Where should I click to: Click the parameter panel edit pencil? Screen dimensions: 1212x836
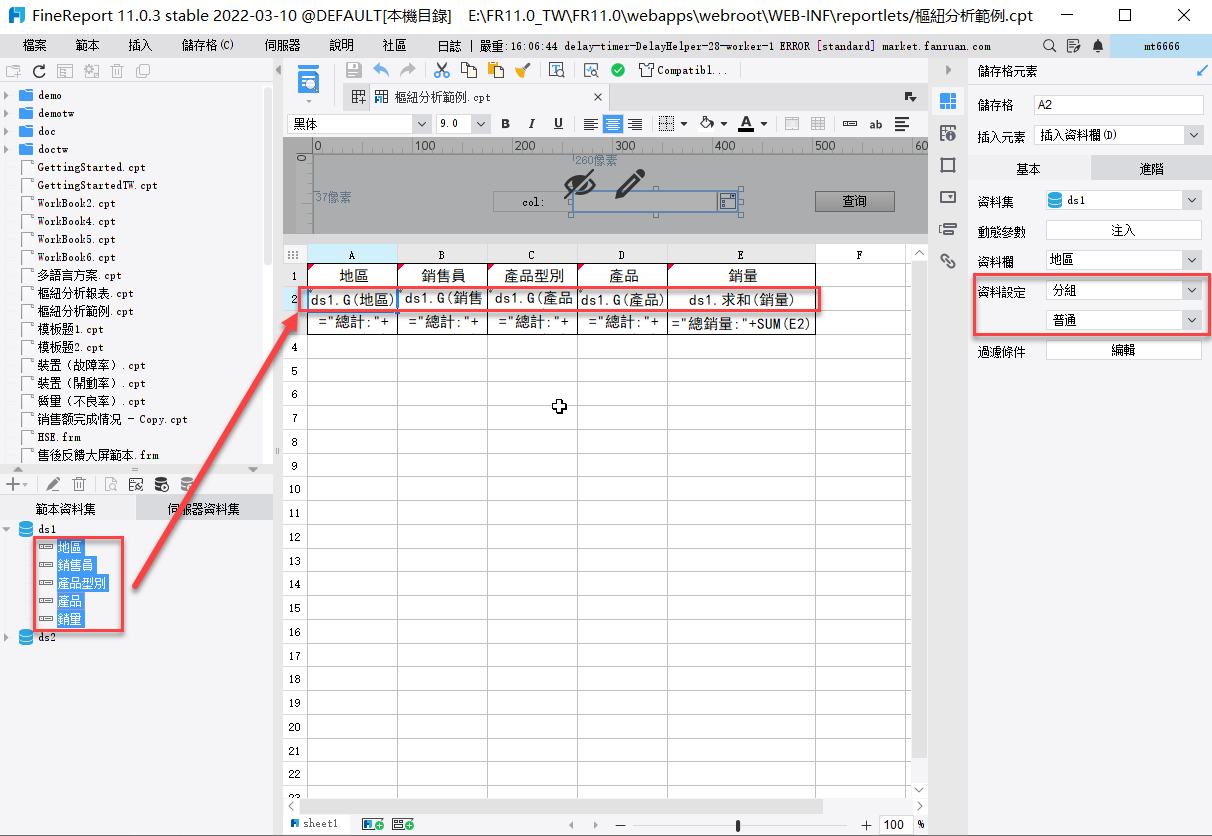pyautogui.click(x=629, y=184)
